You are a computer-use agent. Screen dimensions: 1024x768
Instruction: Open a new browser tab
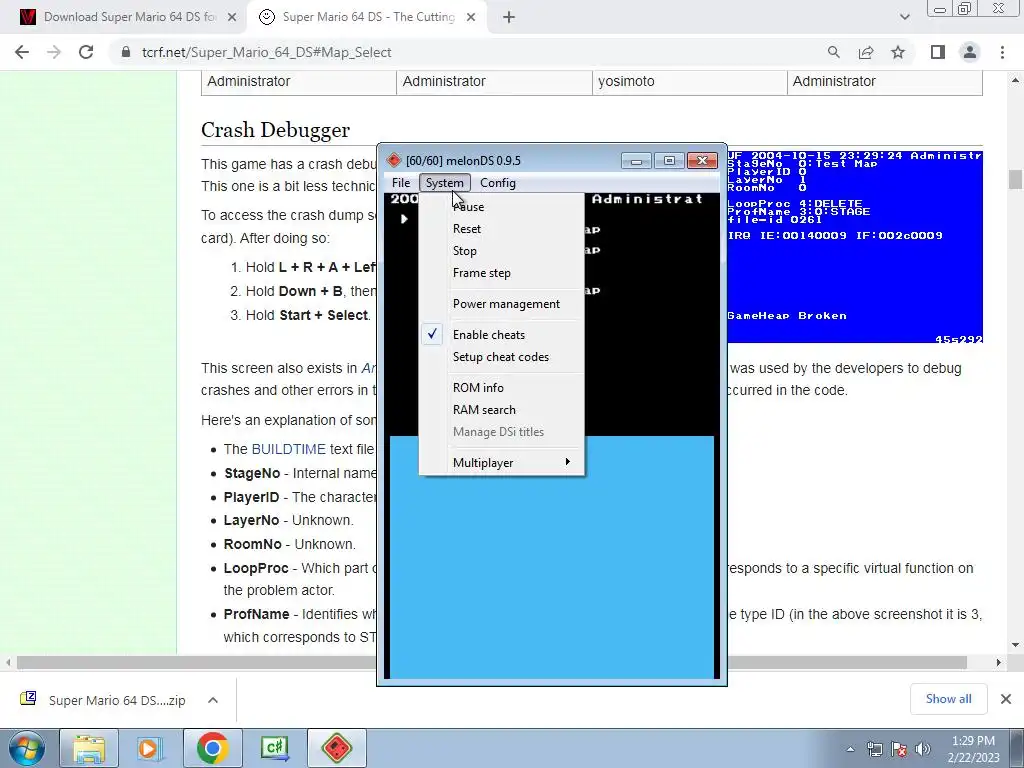pyautogui.click(x=509, y=17)
